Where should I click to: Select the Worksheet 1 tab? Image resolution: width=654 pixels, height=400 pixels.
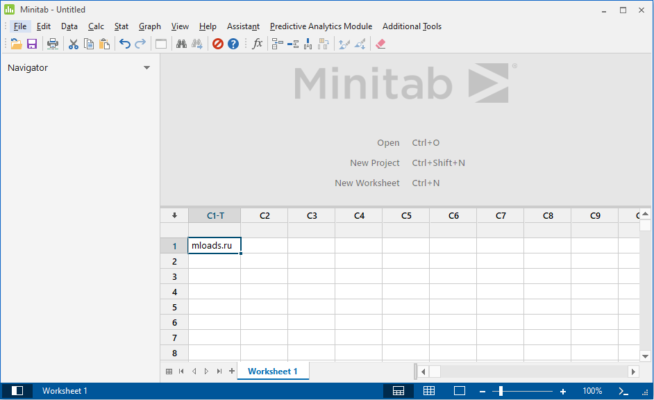273,371
